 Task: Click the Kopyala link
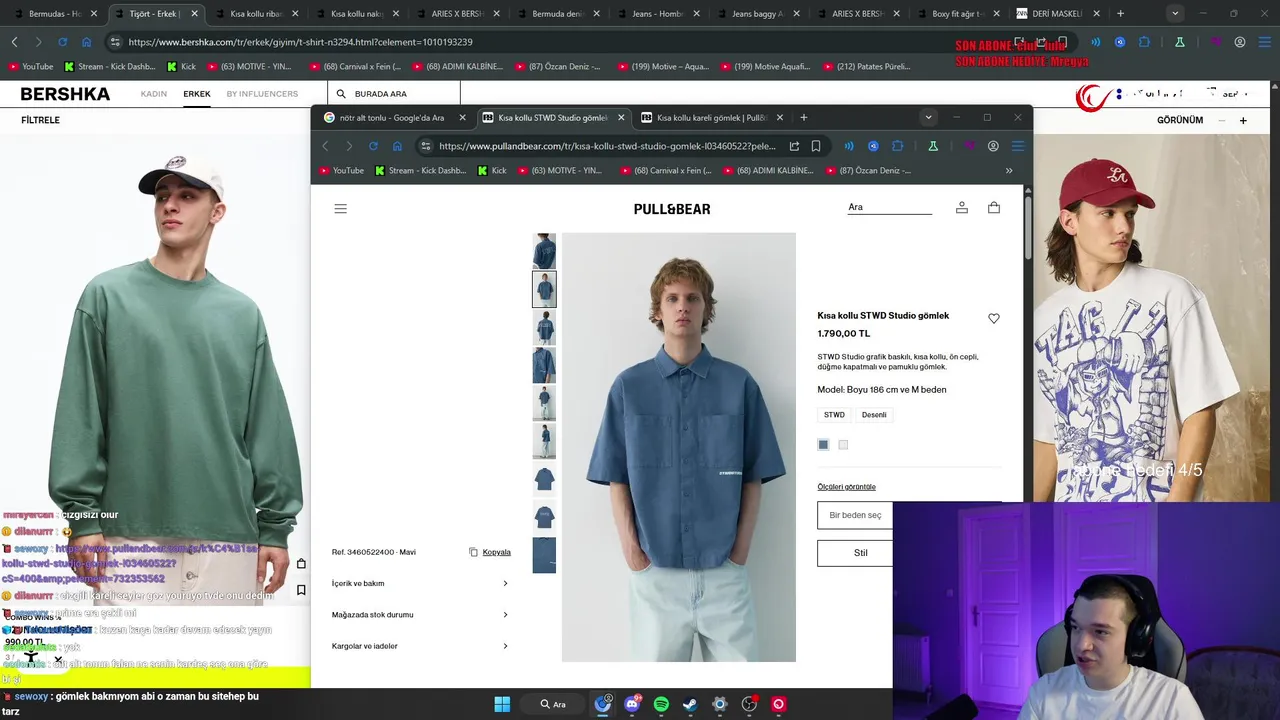496,552
